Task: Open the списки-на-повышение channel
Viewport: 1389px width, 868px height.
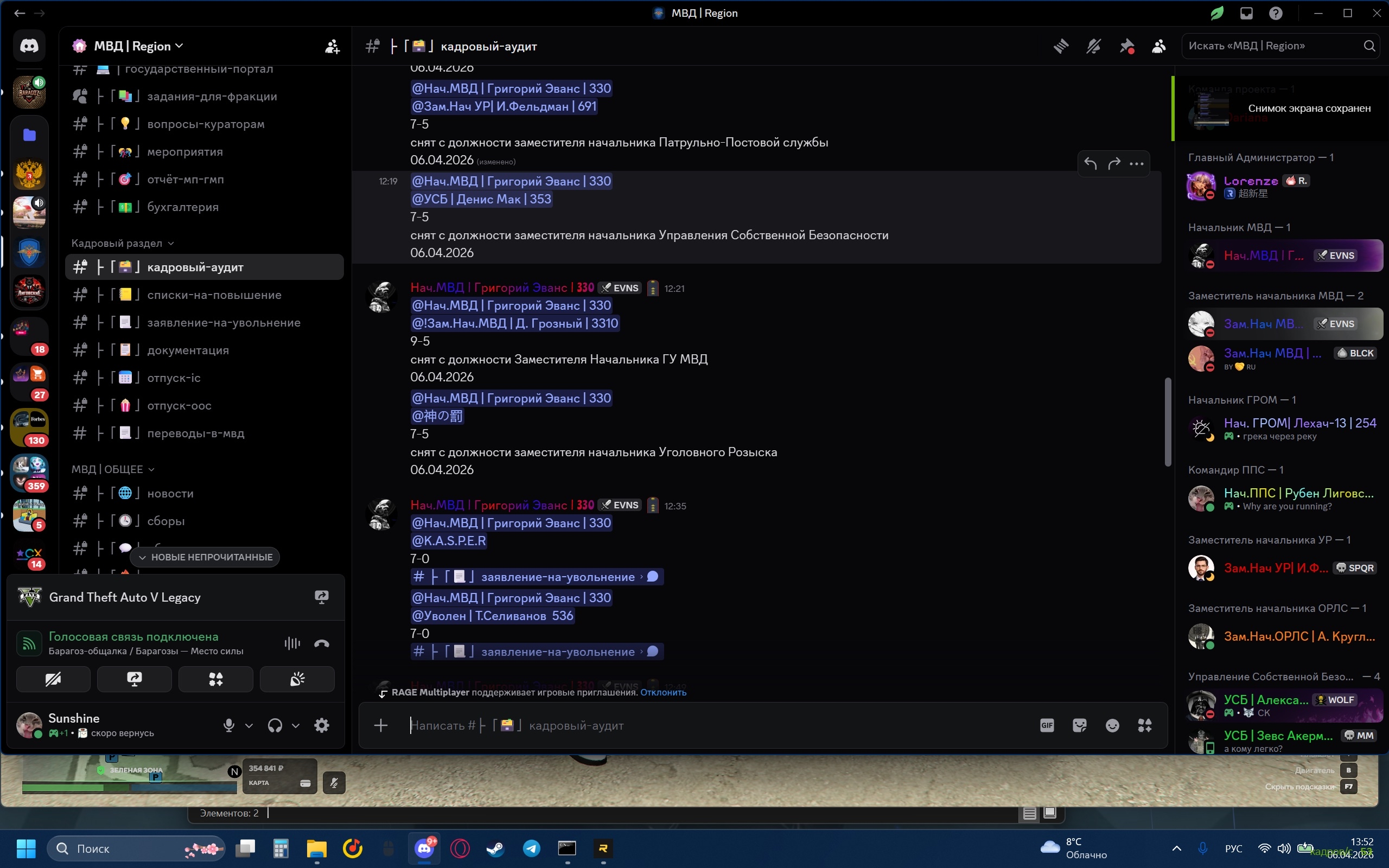Action: coord(214,295)
